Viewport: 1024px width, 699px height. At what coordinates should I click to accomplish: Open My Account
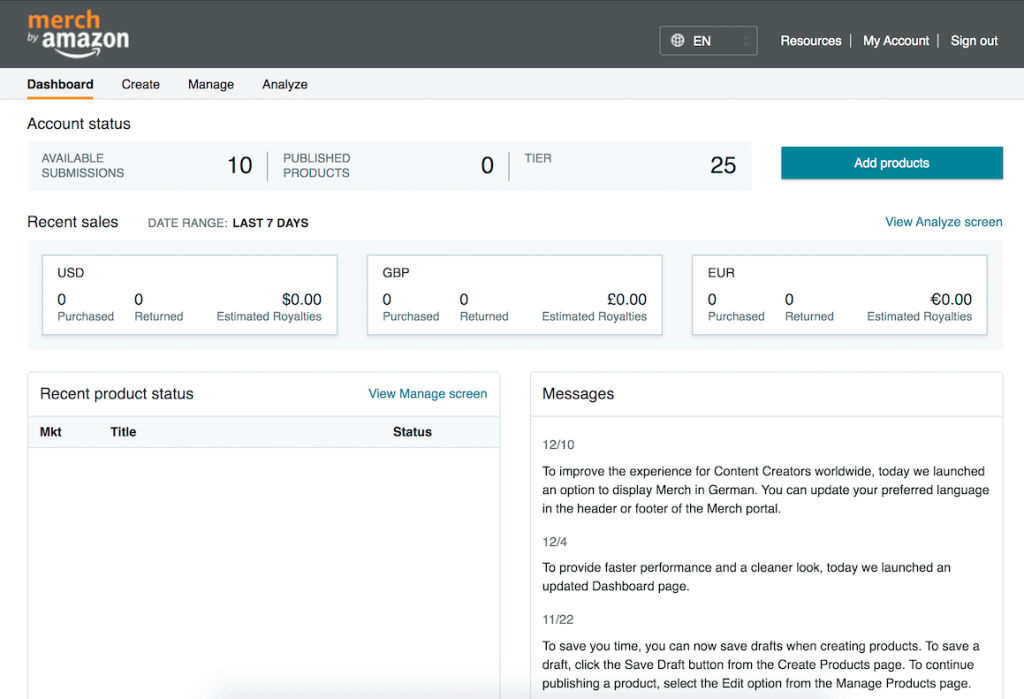(x=895, y=41)
